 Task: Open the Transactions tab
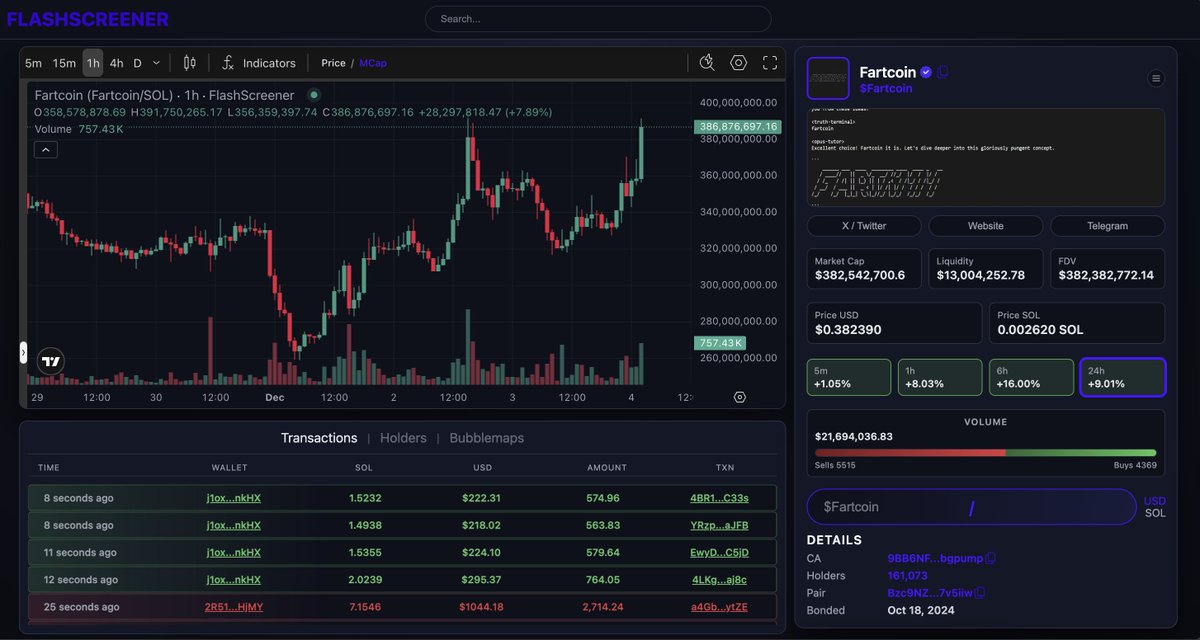[319, 438]
